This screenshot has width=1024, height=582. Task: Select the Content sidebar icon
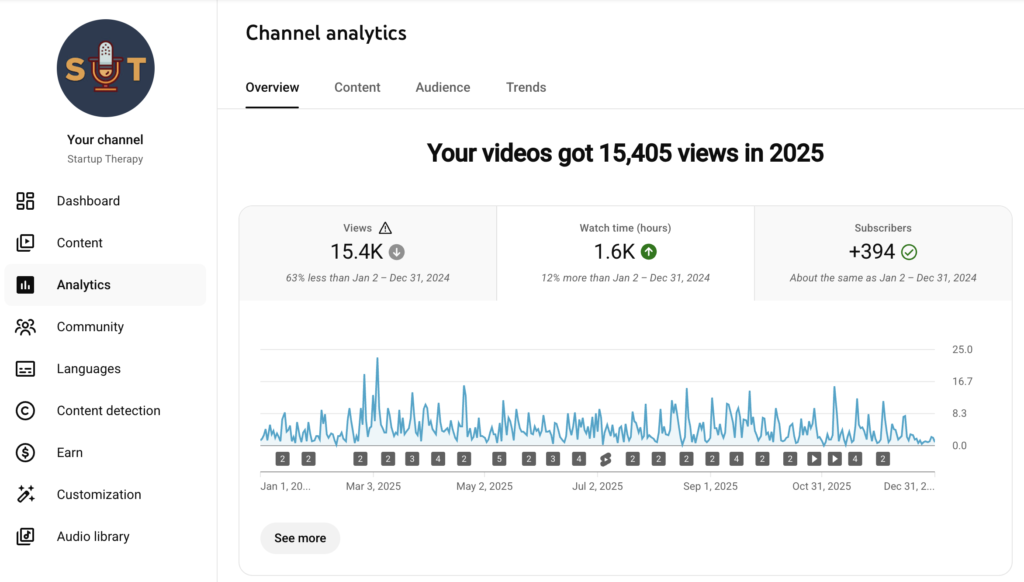(26, 242)
